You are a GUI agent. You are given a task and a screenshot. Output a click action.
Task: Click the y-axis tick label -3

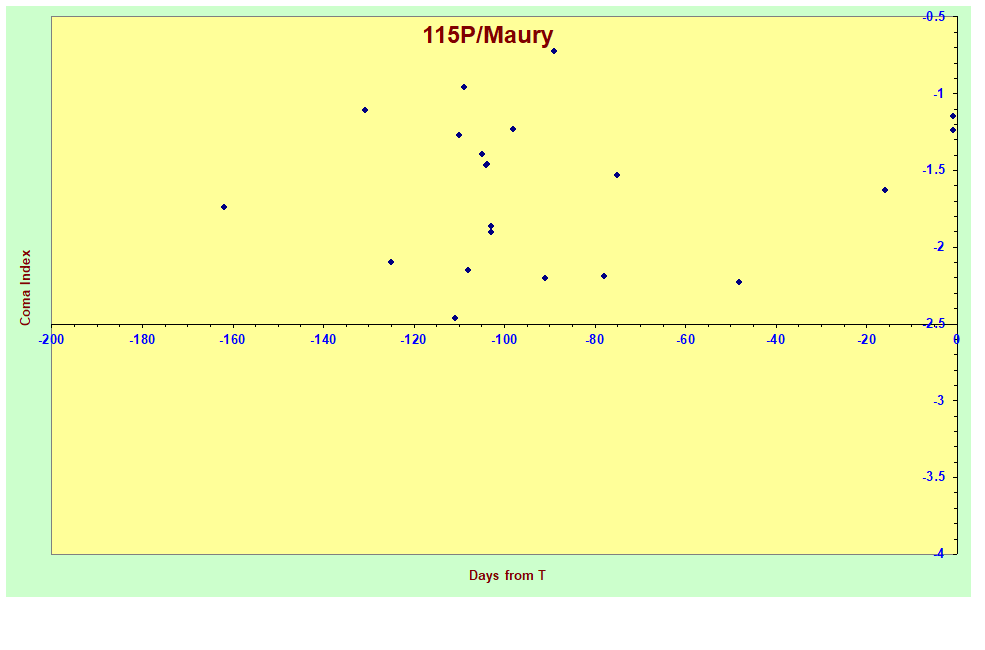(939, 401)
